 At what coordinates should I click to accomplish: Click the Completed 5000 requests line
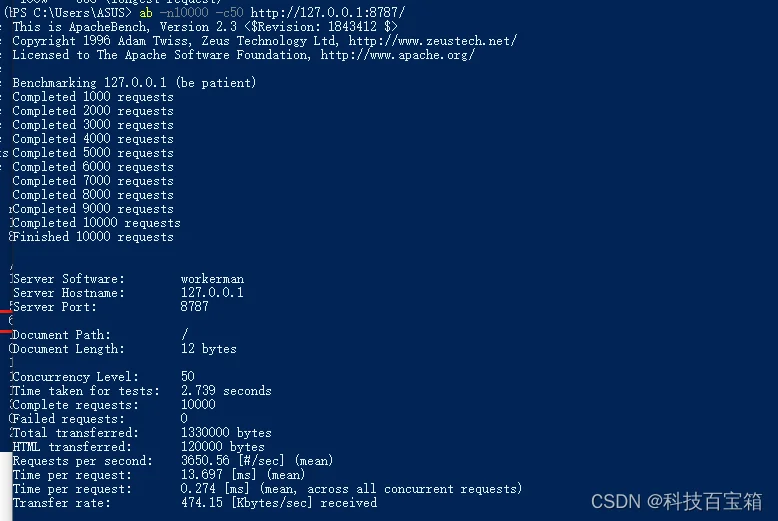click(93, 153)
